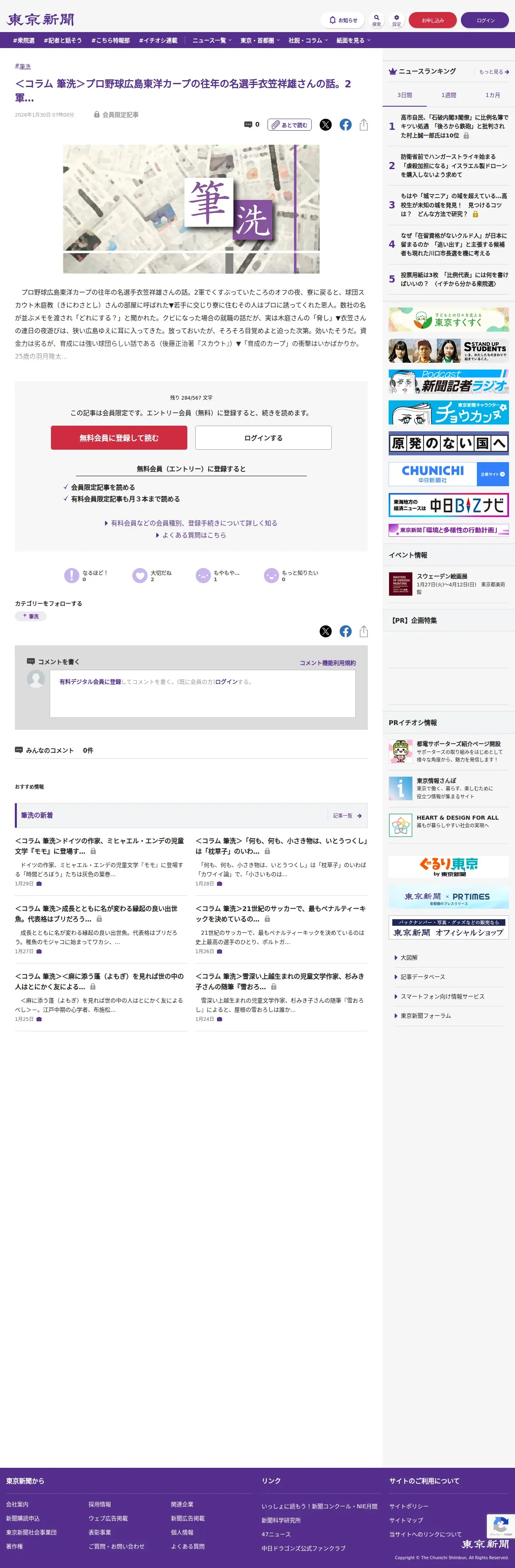Open footer link サイトポリシー
The image size is (515, 1568).
pos(409,1506)
